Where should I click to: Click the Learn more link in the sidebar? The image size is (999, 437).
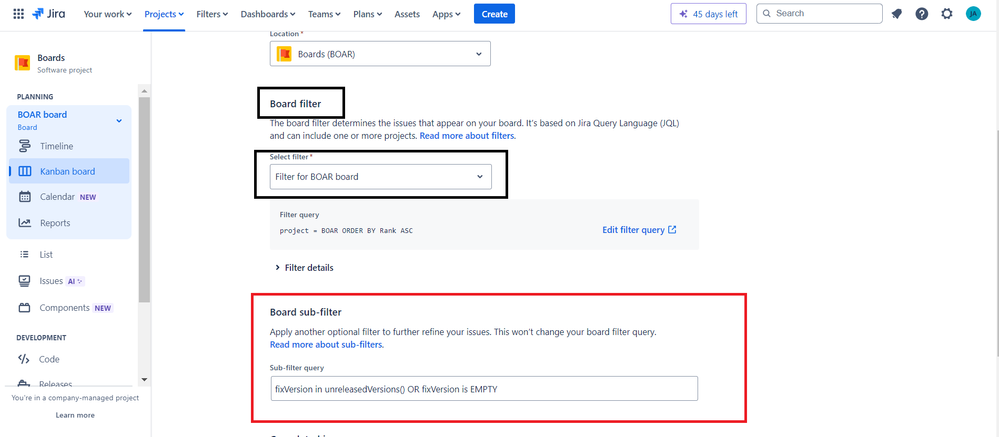coord(75,415)
